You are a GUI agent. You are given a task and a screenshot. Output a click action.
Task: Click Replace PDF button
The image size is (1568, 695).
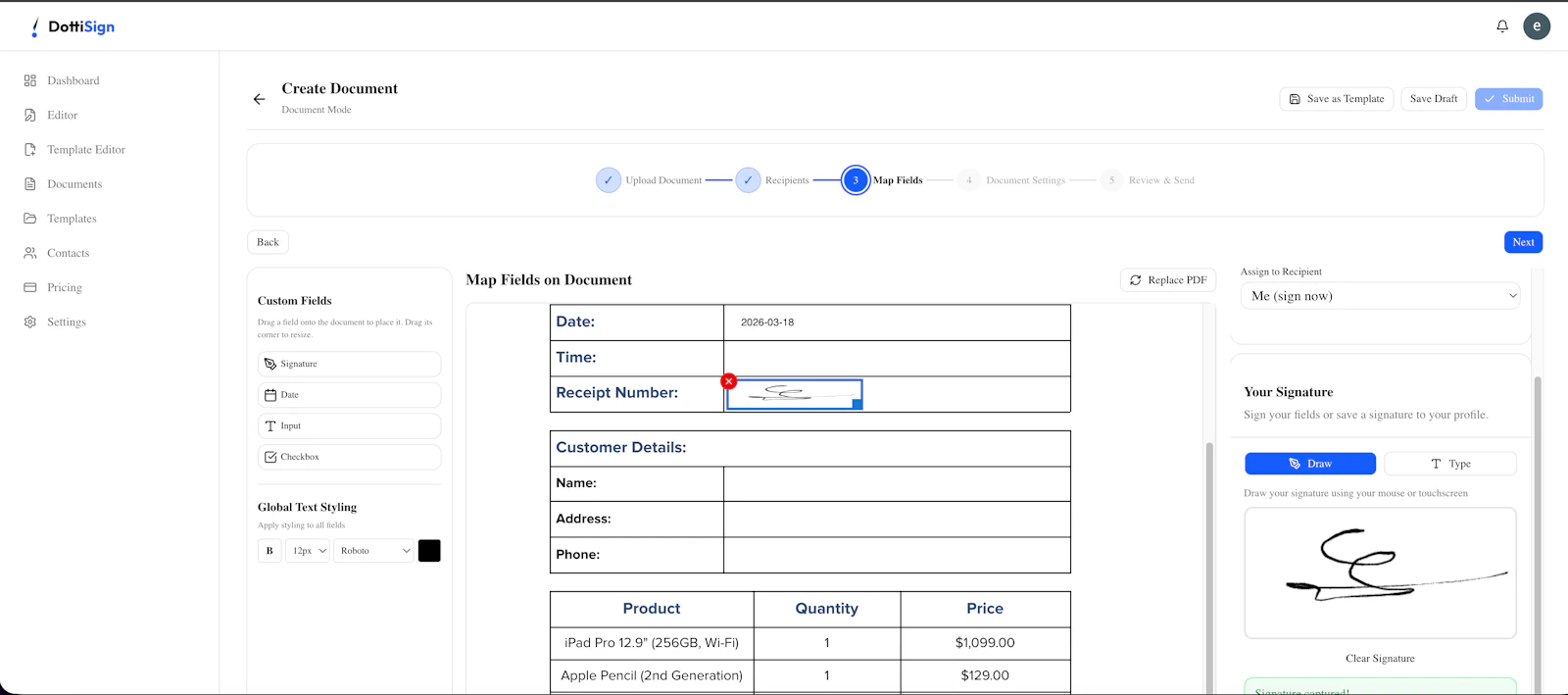pyautogui.click(x=1167, y=280)
